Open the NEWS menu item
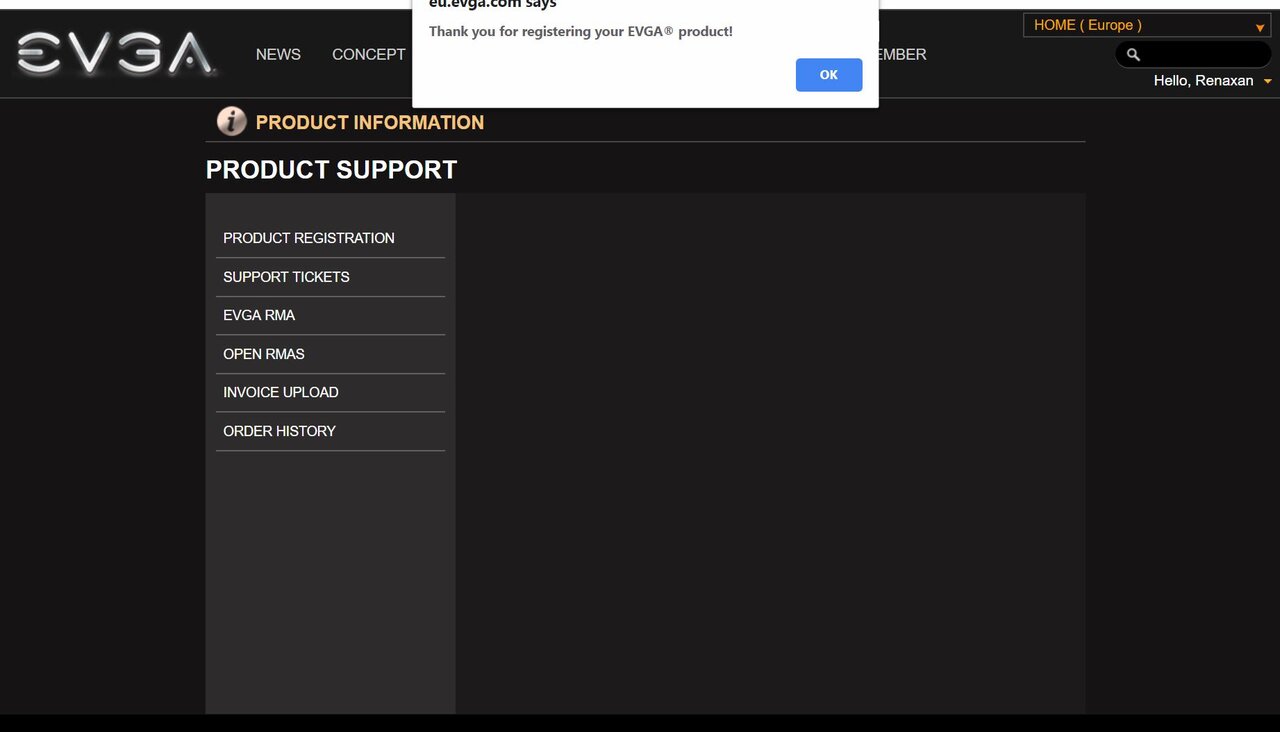The height and width of the screenshot is (732, 1280). pos(278,55)
